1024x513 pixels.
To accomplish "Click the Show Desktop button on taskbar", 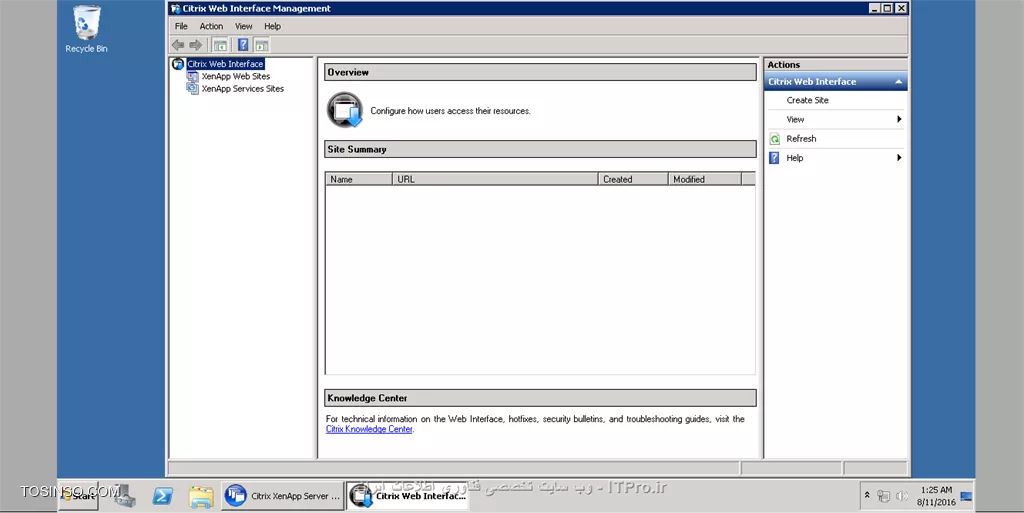I will 967,496.
